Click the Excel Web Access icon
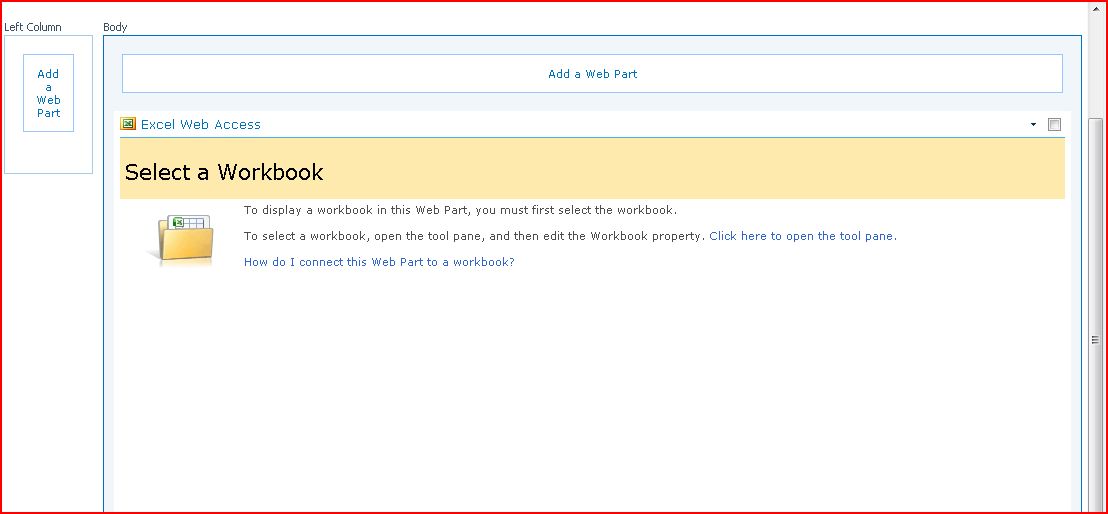Viewport: 1108px width, 514px height. (128, 124)
